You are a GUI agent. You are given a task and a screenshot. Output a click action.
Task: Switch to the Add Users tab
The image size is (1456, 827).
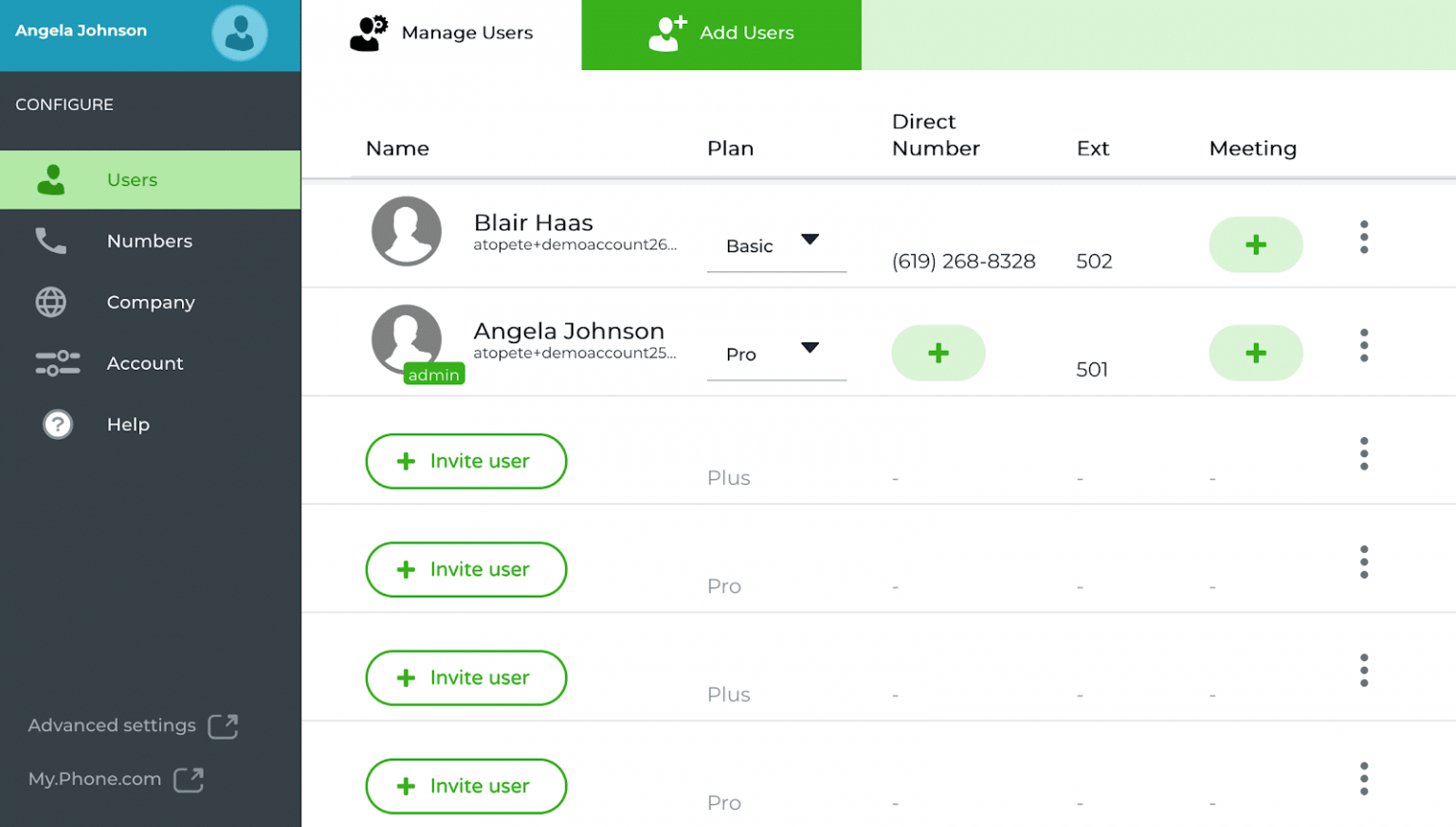(721, 33)
